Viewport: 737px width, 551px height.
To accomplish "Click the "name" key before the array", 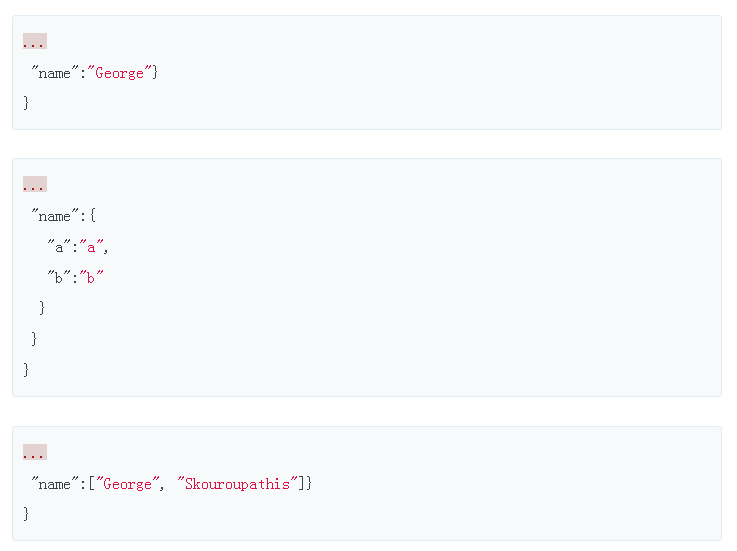I will pyautogui.click(x=54, y=484).
